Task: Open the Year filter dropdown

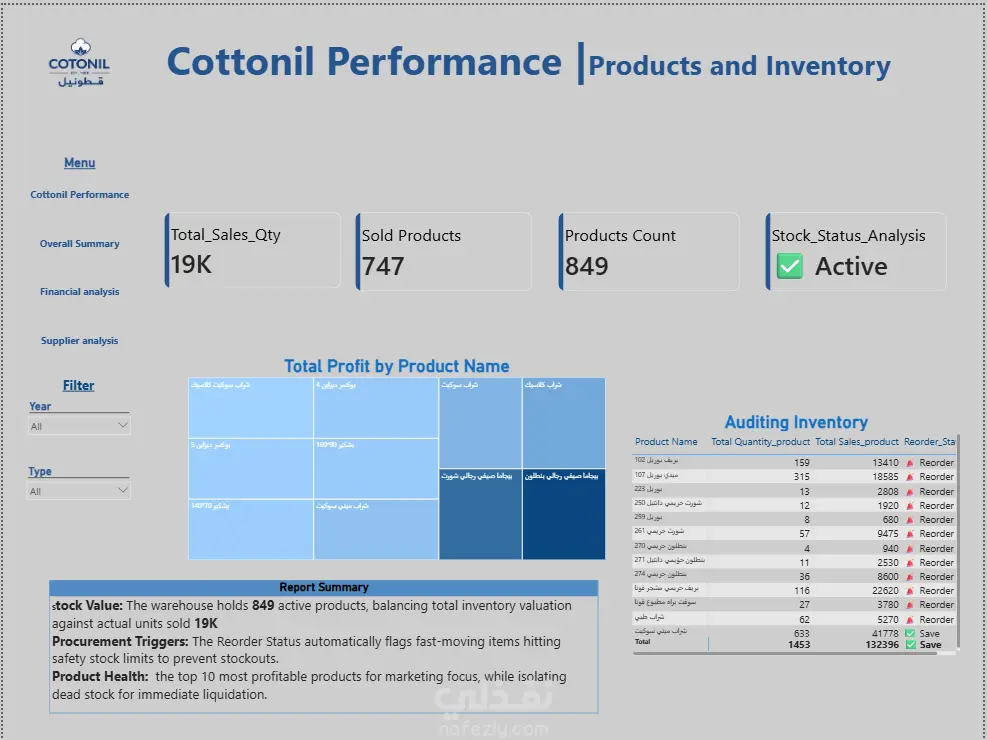Action: (x=79, y=426)
